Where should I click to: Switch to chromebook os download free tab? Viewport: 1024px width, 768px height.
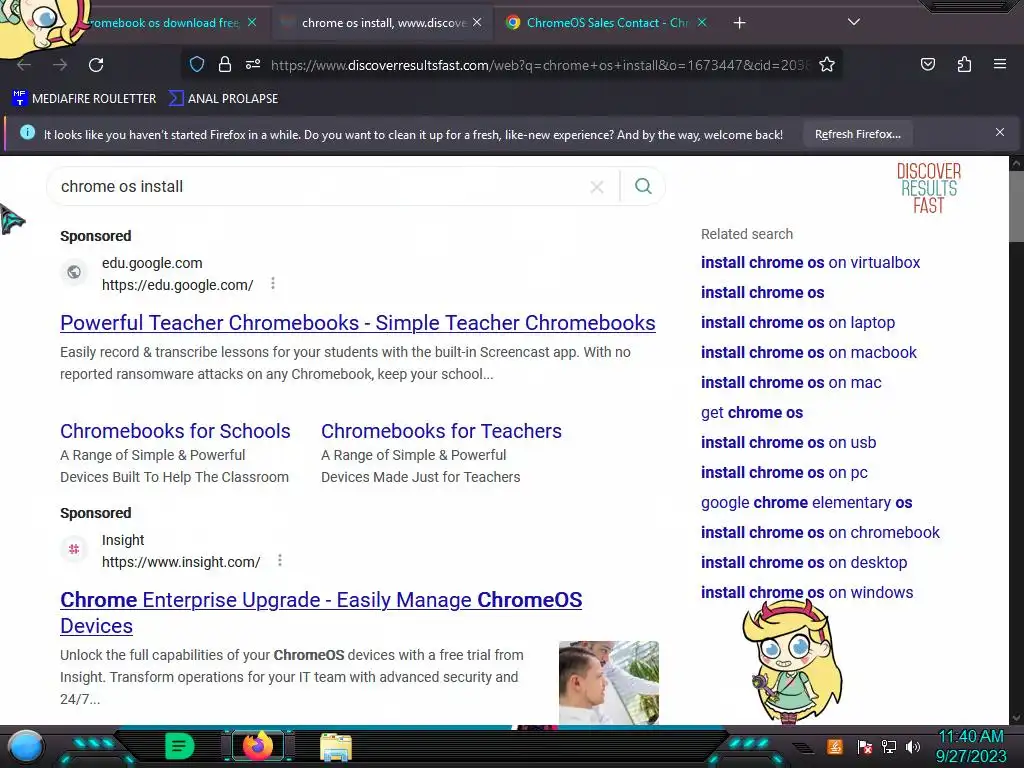coord(163,23)
